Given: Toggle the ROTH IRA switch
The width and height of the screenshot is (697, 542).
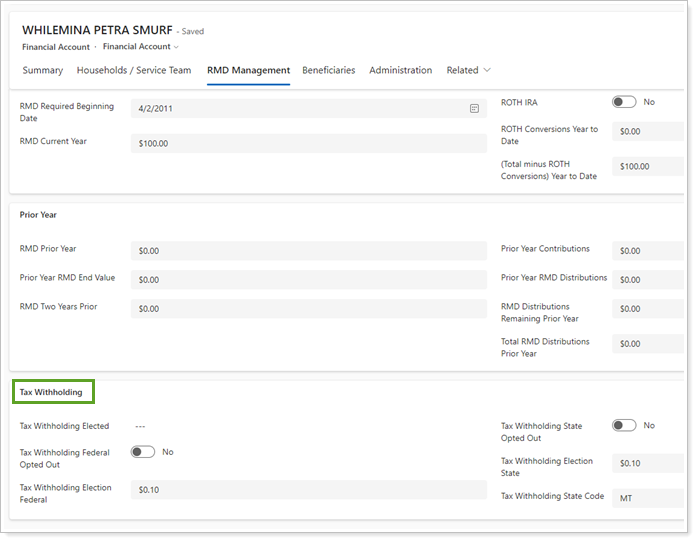Looking at the screenshot, I should [624, 102].
